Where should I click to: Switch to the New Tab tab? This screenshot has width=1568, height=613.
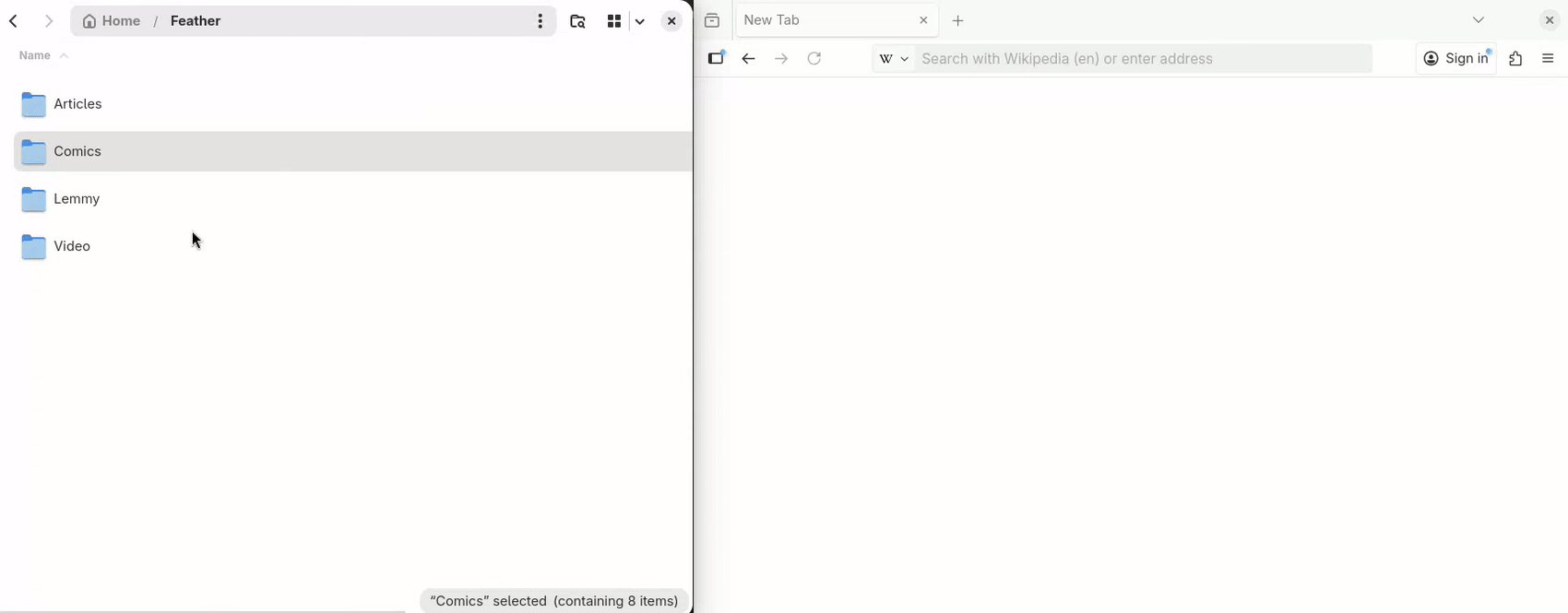[x=821, y=20]
